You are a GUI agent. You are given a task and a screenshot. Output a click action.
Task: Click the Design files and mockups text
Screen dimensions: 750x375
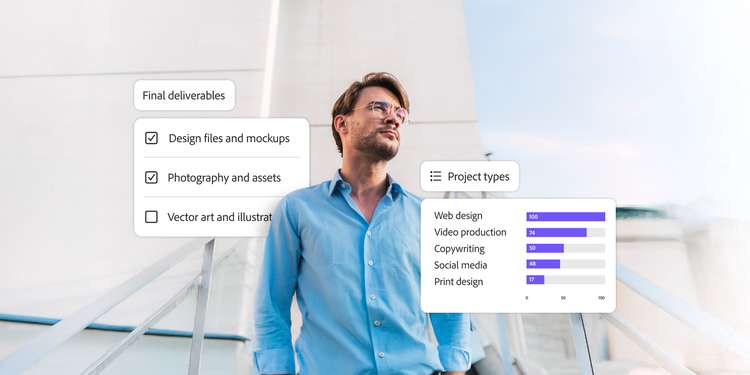coord(229,138)
